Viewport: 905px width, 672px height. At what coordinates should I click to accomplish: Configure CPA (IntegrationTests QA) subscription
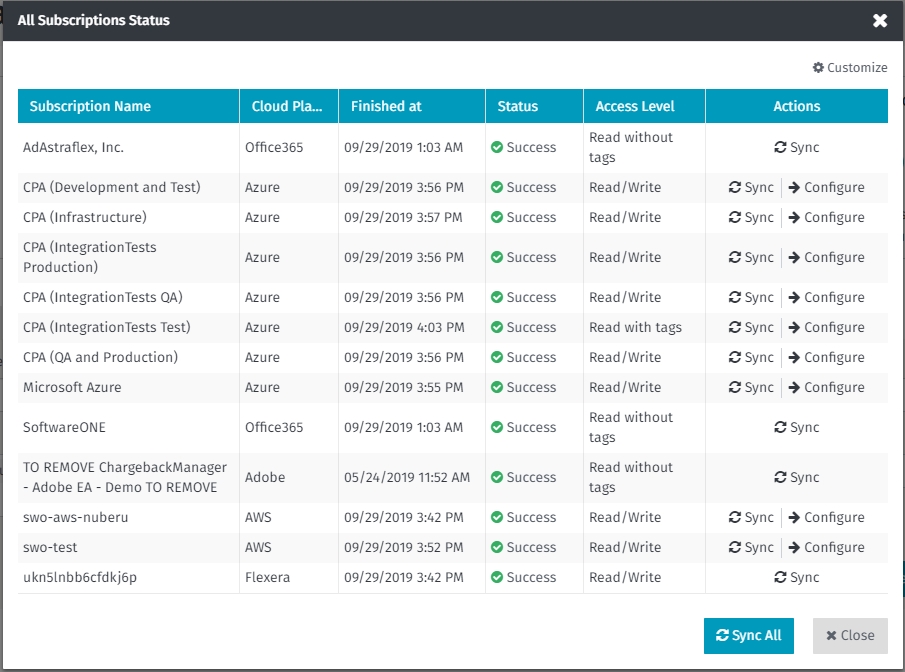tap(826, 297)
